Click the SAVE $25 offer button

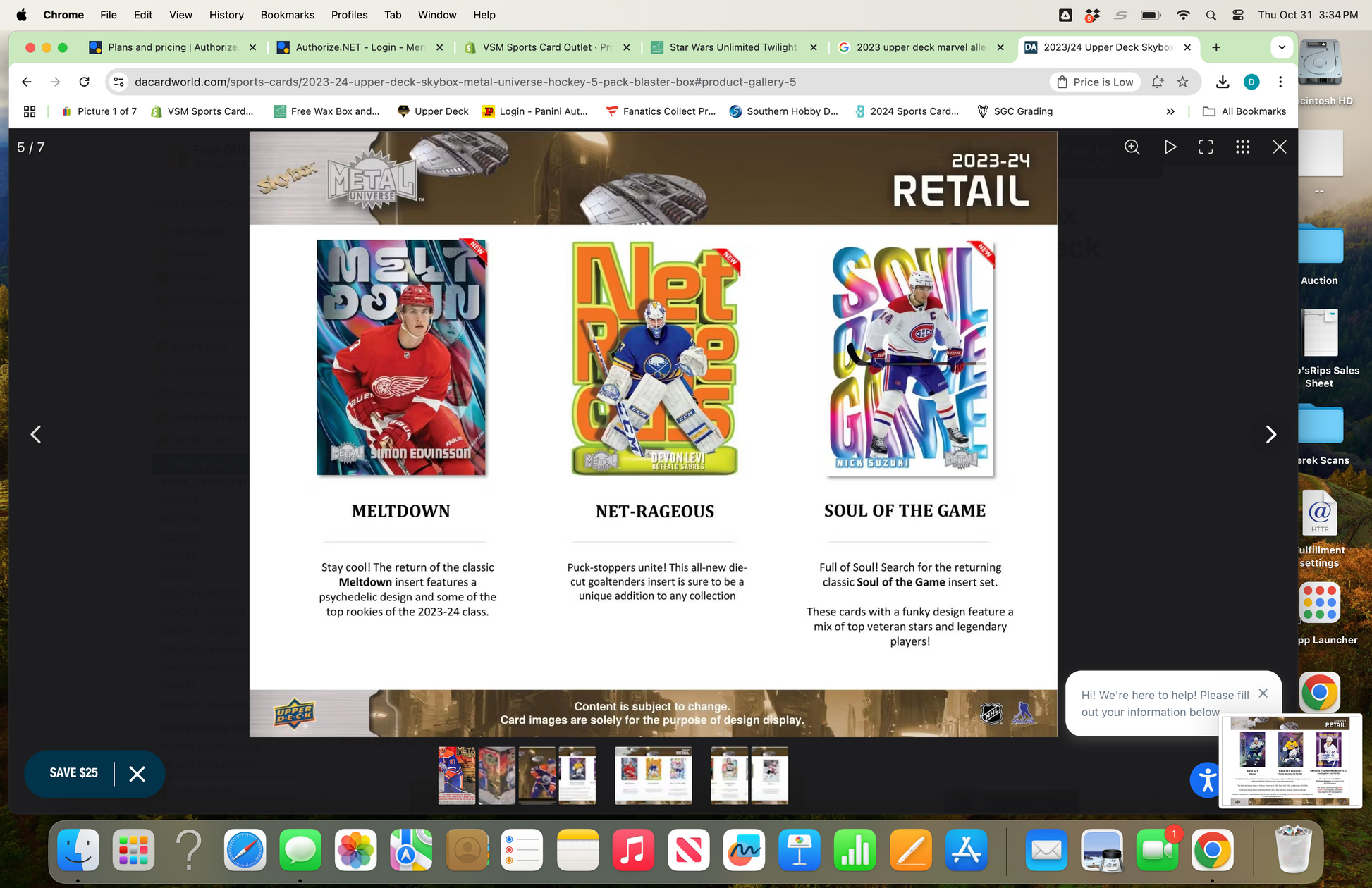click(x=73, y=773)
